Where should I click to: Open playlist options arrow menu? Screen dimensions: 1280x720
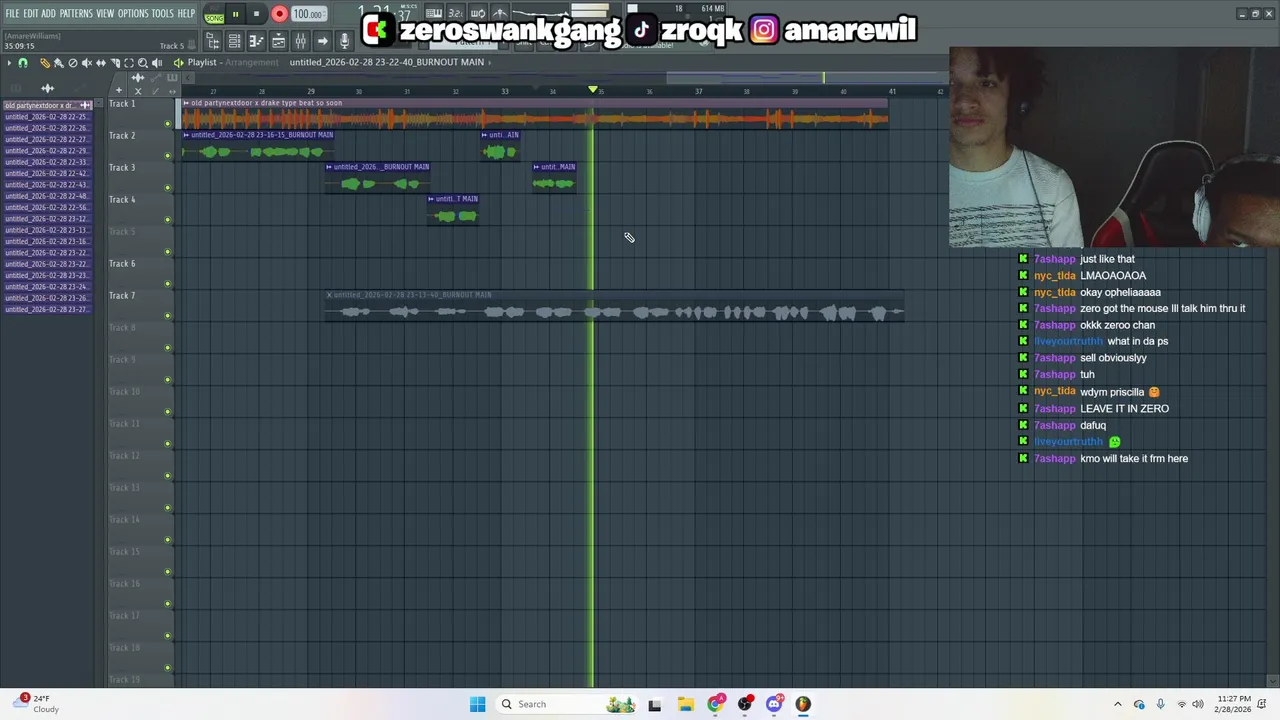point(9,63)
